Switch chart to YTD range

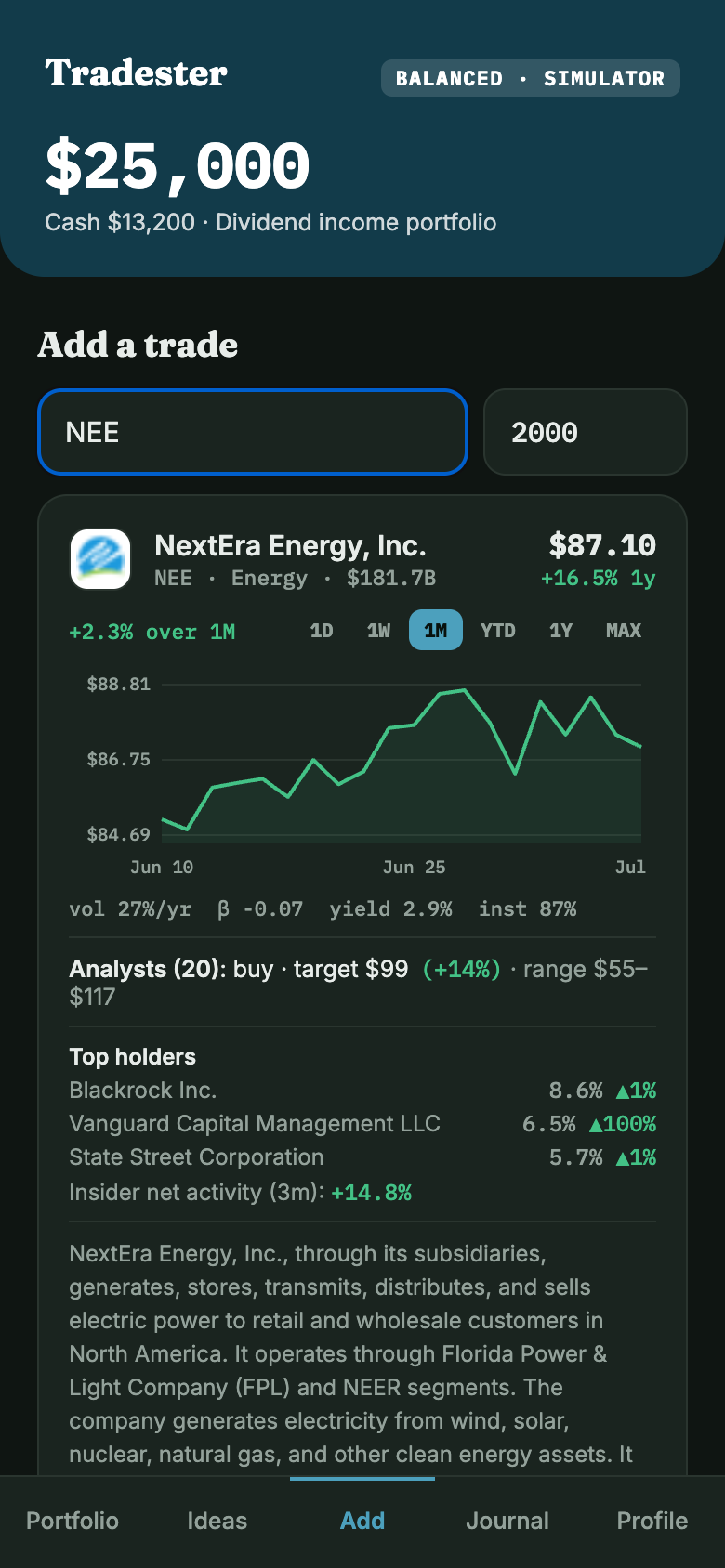pyautogui.click(x=498, y=631)
